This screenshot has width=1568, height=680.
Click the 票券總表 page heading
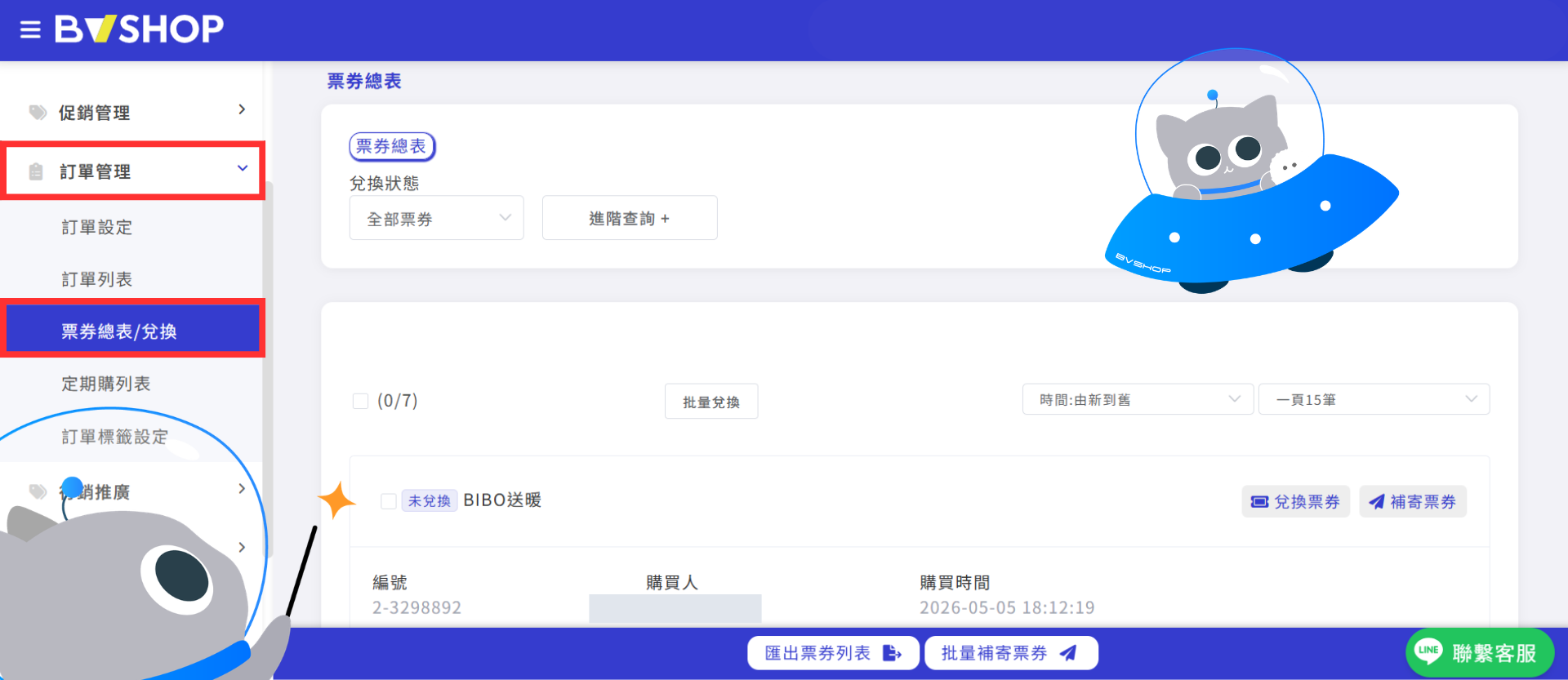point(364,81)
